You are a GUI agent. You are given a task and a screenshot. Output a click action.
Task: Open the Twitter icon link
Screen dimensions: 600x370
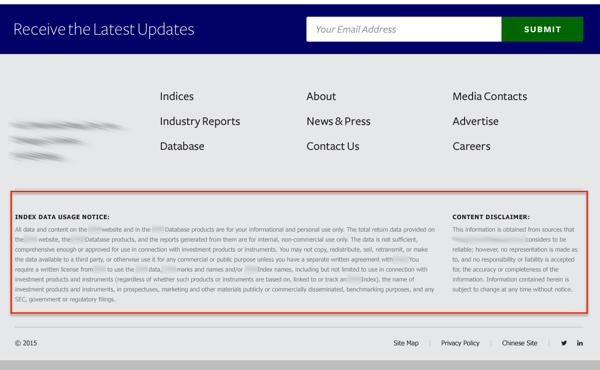564,343
